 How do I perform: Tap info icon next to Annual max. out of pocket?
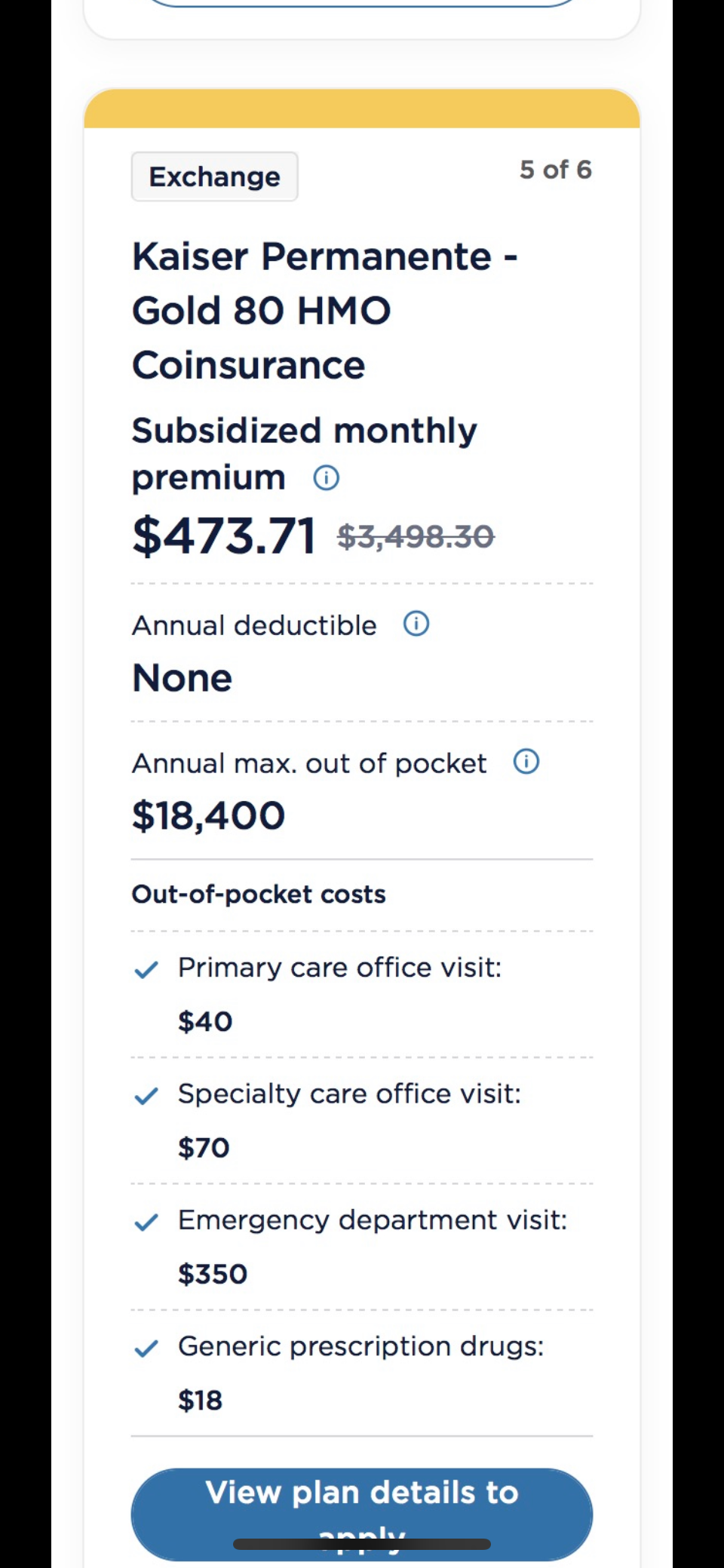pyautogui.click(x=526, y=762)
